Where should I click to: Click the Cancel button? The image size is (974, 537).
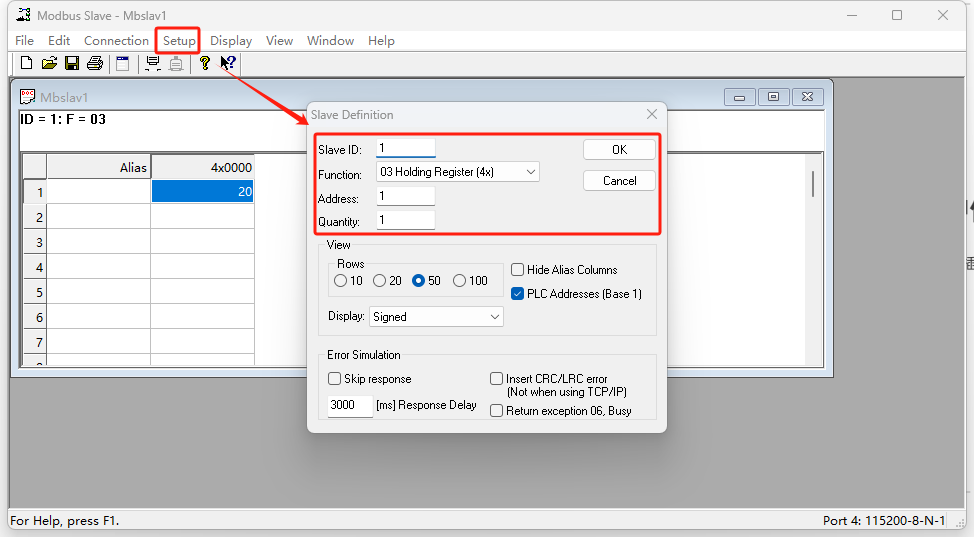point(619,181)
